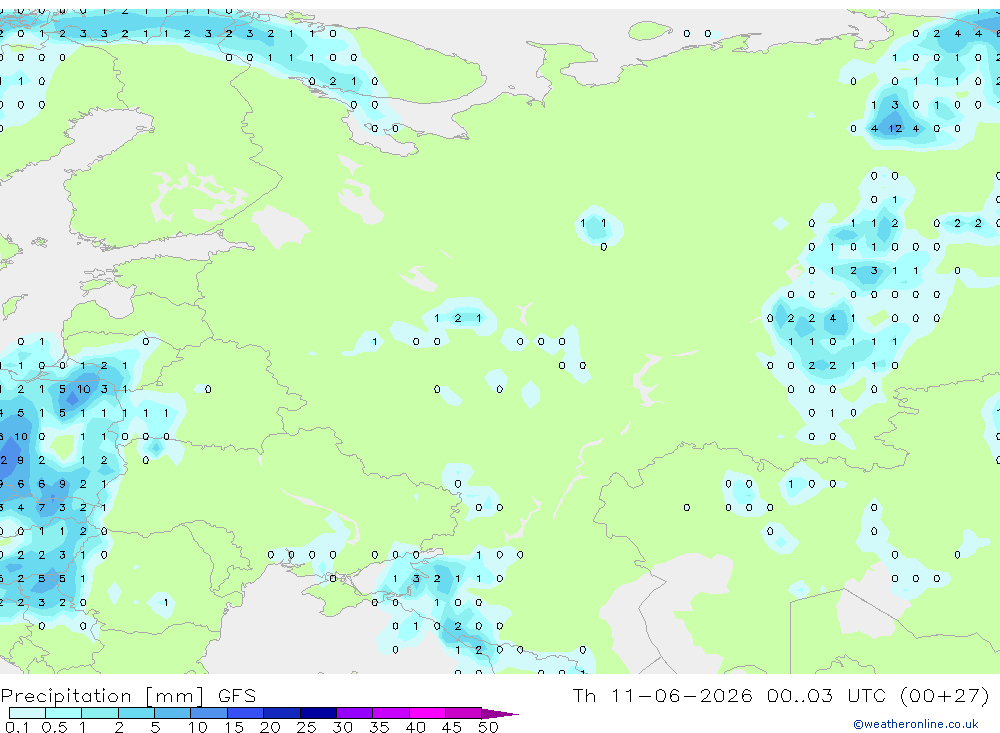Click the '20' legend scale label
Screen dimensions: 1000x733
coord(270,727)
